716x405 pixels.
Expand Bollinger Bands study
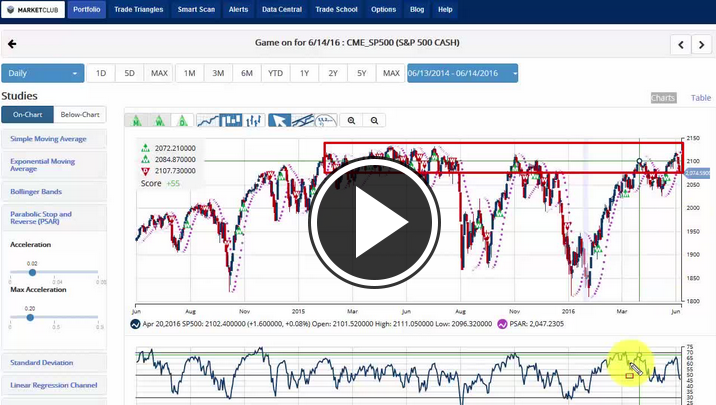[54, 192]
